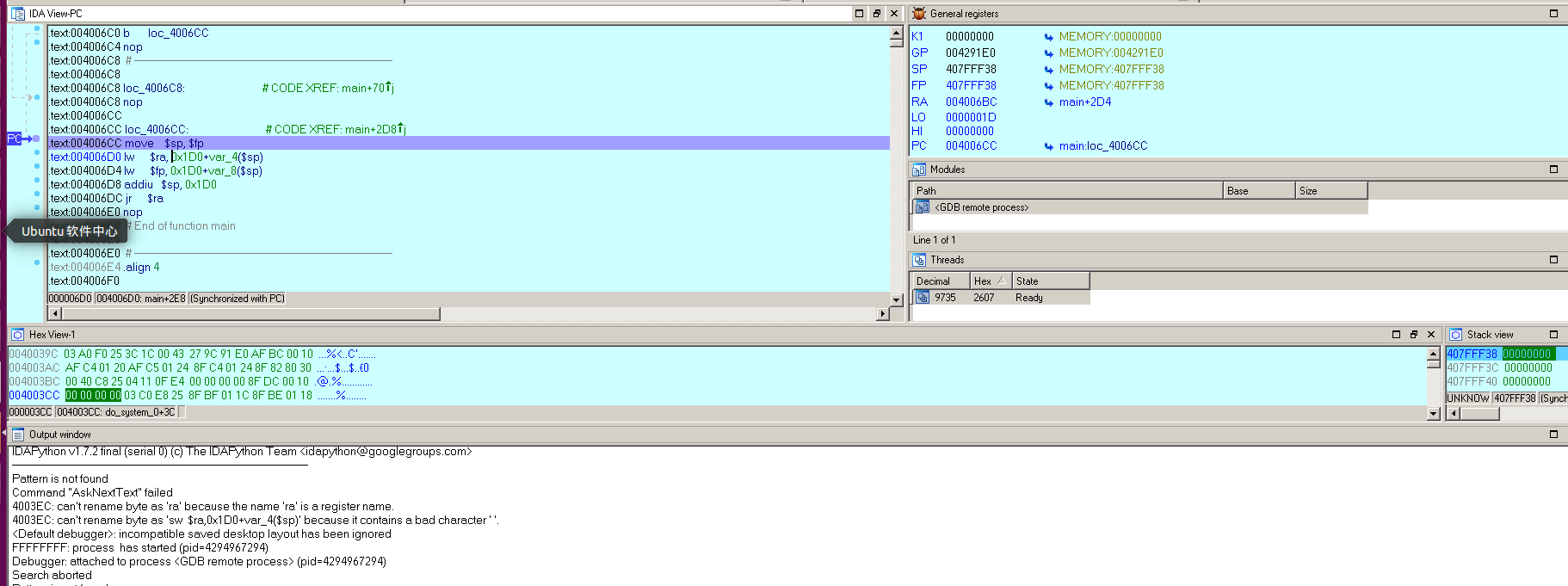Click the IDA View-PC panel icon

point(17,14)
